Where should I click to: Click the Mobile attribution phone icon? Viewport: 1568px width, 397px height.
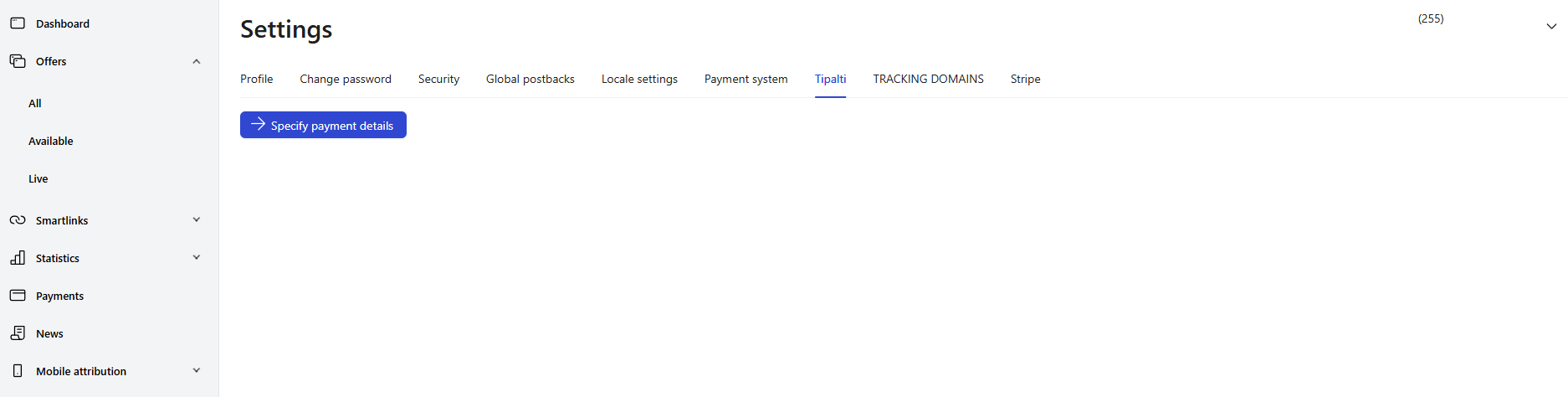pos(18,371)
